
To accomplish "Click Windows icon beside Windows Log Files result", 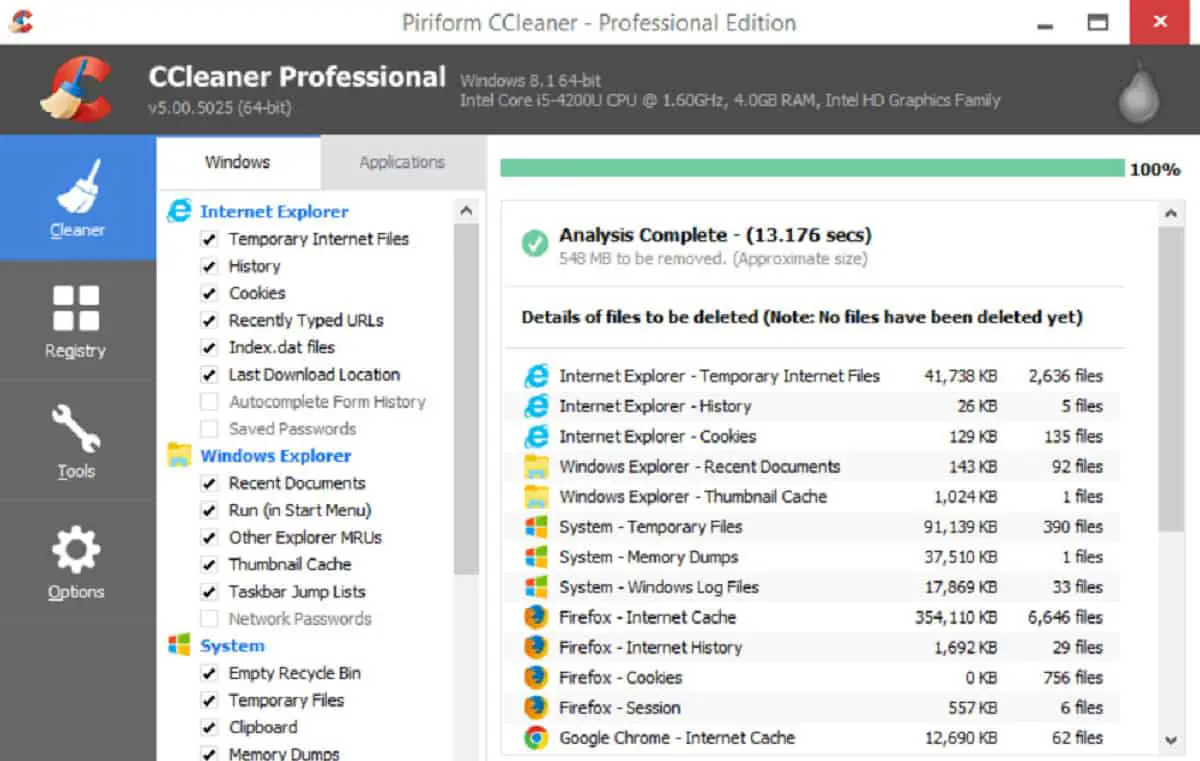I will point(537,587).
